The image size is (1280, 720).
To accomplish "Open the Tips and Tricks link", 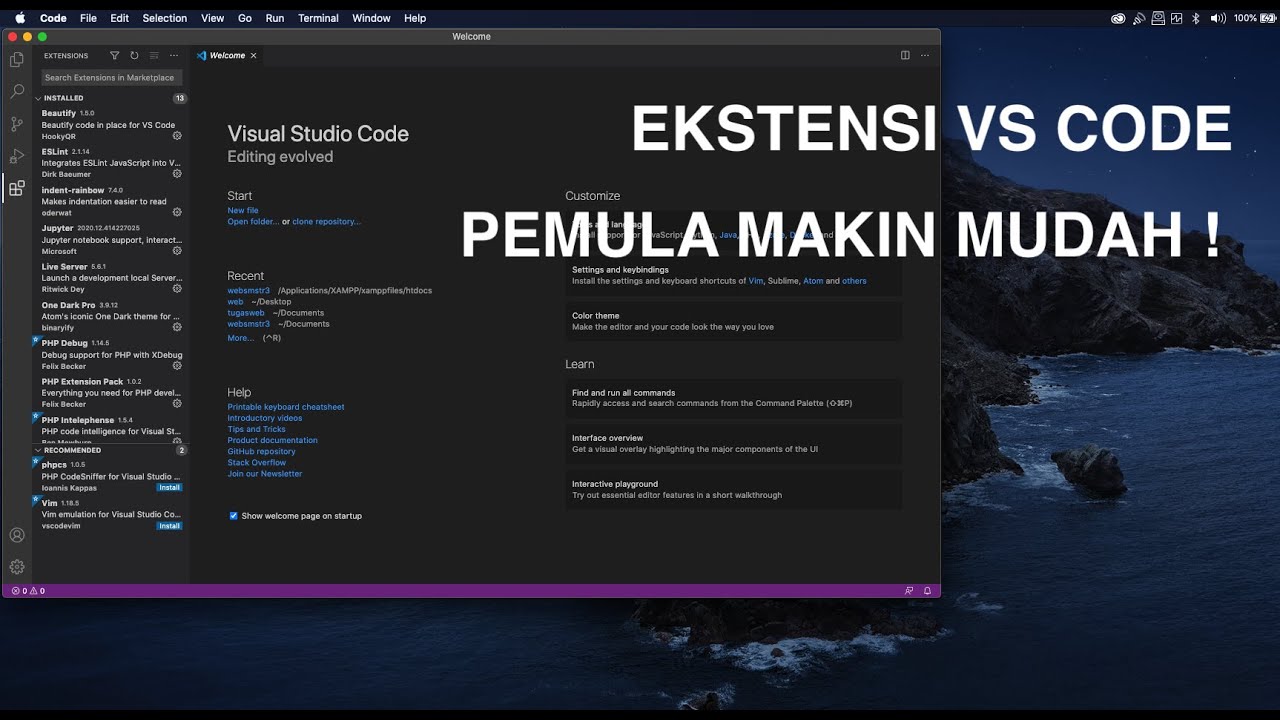I will click(257, 429).
